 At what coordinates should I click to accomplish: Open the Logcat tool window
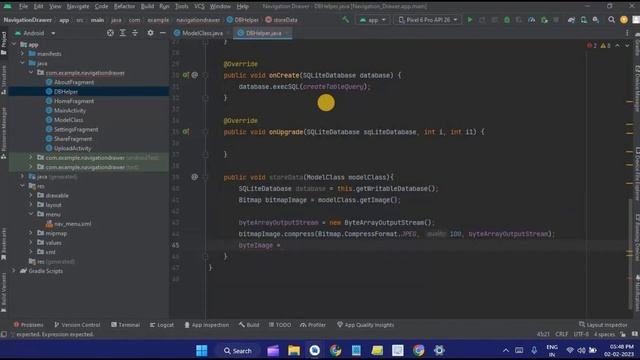click(x=162, y=325)
